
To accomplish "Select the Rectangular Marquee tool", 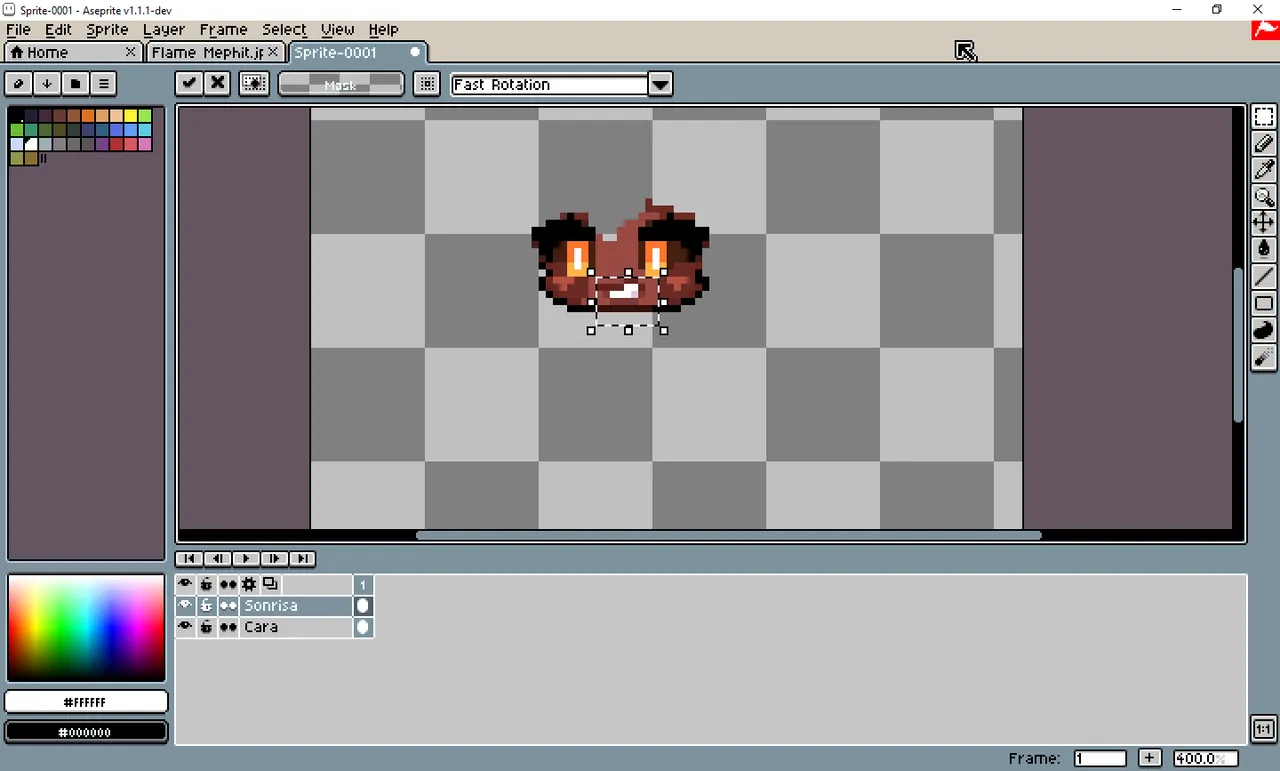I will point(1264,117).
